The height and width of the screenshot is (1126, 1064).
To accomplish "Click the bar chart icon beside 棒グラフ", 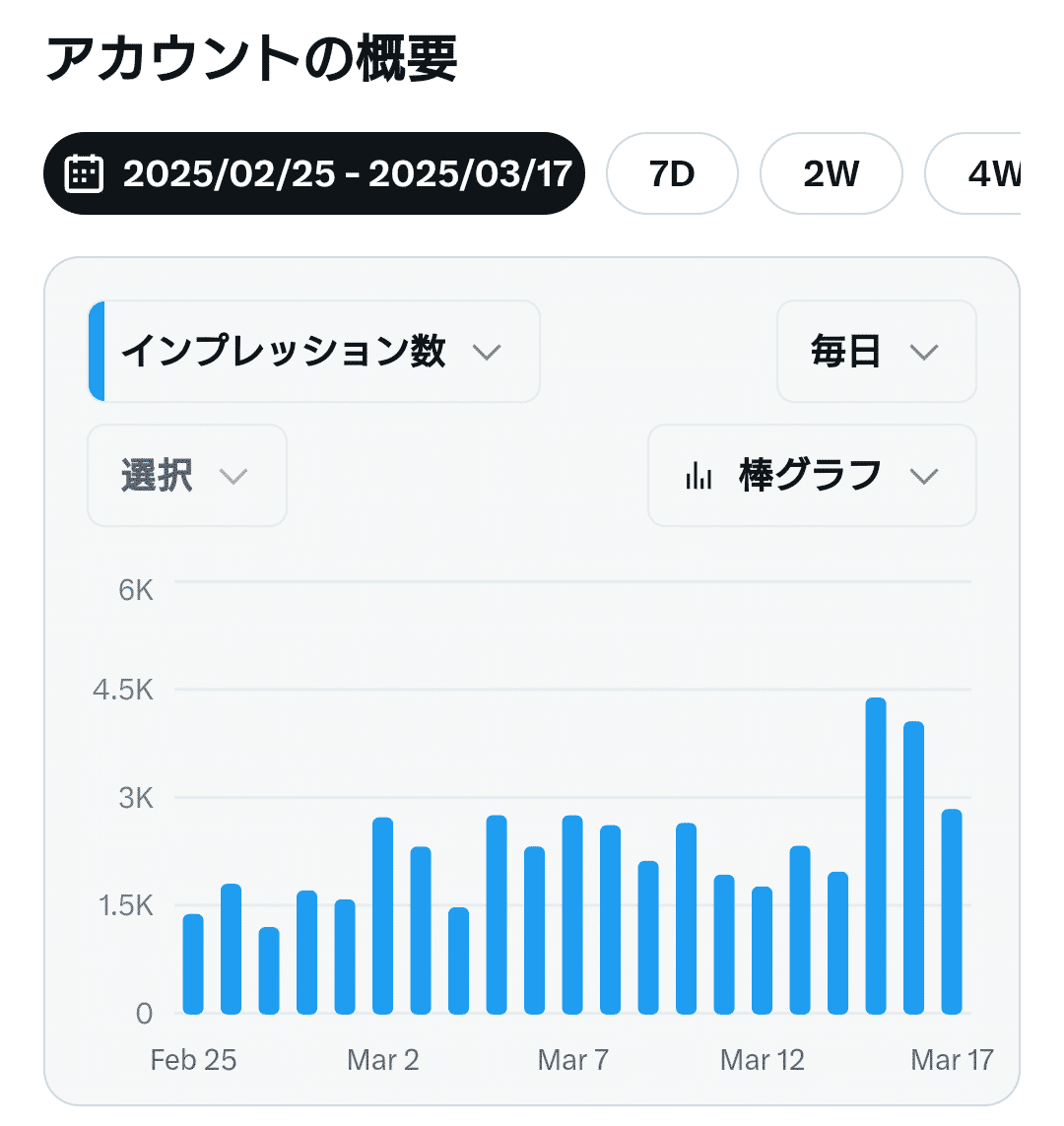I will (x=698, y=476).
